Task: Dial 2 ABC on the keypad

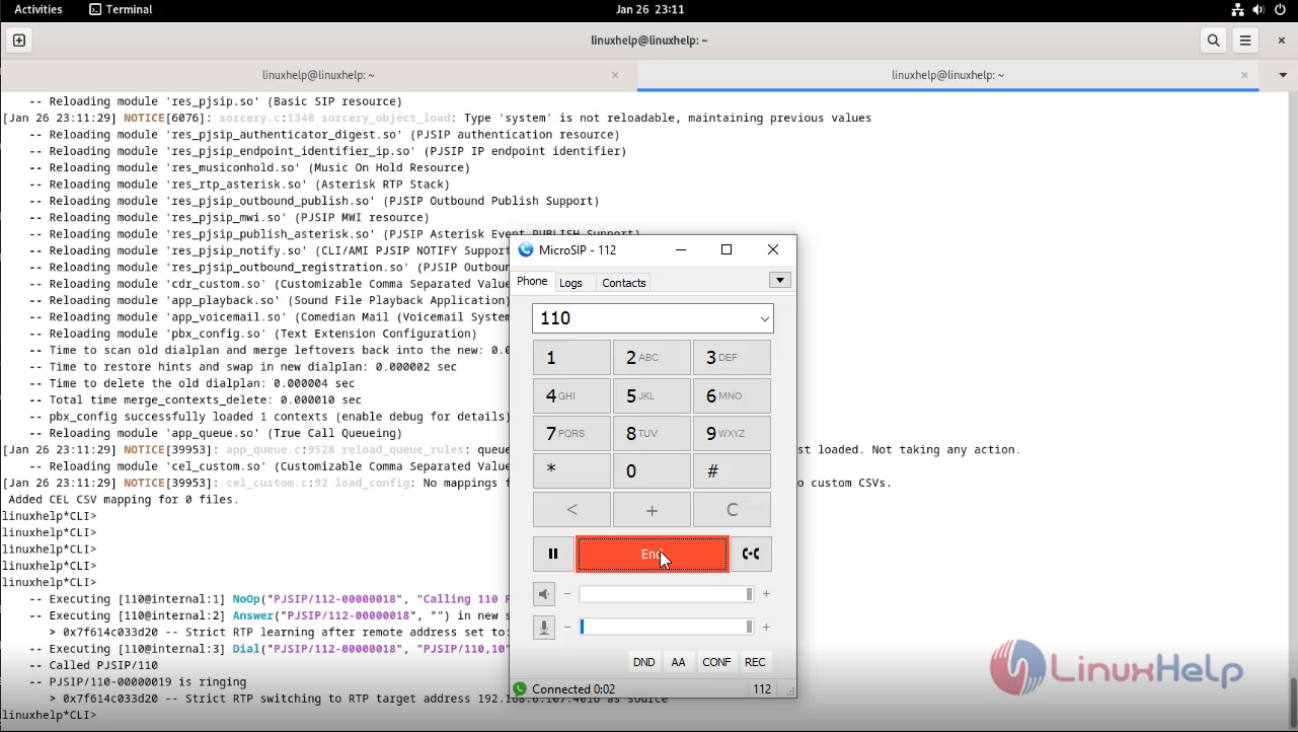Action: [651, 358]
